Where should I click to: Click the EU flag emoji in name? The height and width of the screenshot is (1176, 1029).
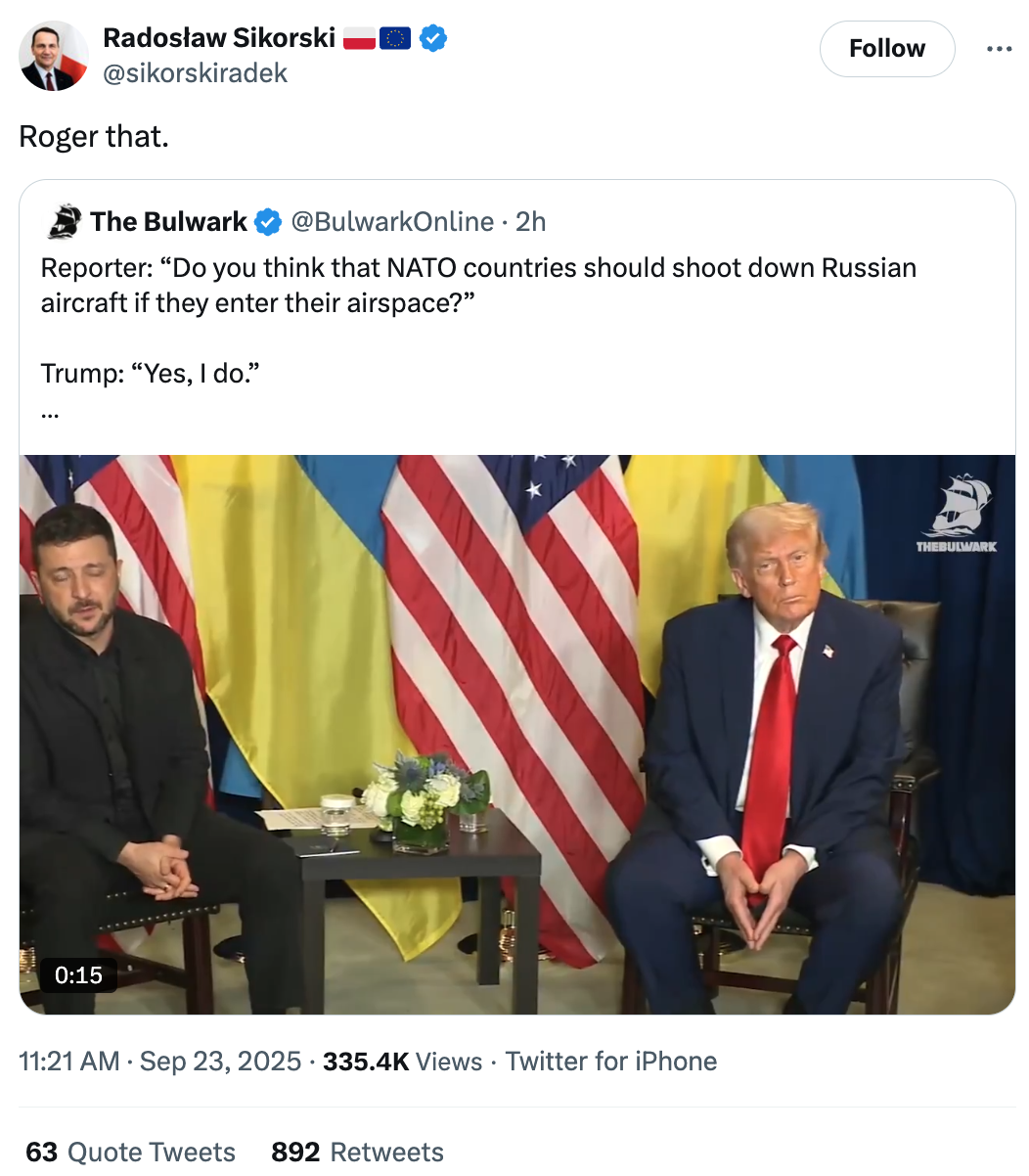point(395,38)
